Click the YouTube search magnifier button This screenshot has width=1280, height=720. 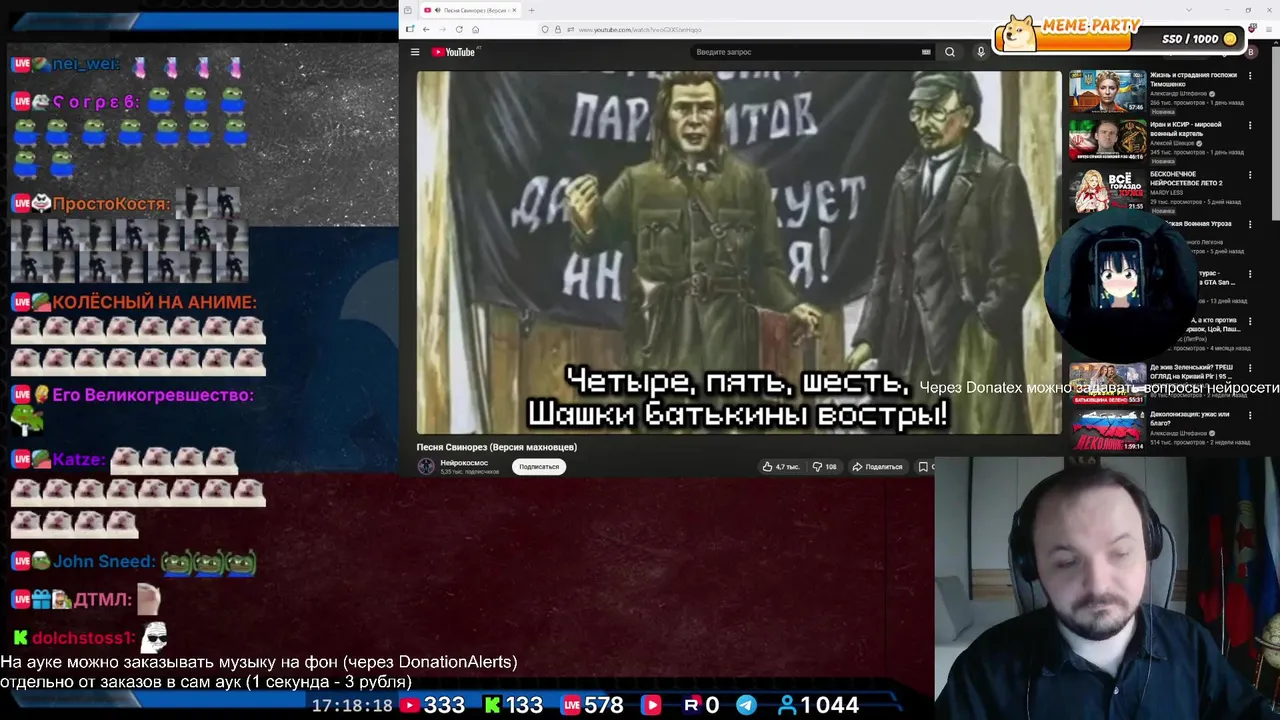pyautogui.click(x=950, y=52)
